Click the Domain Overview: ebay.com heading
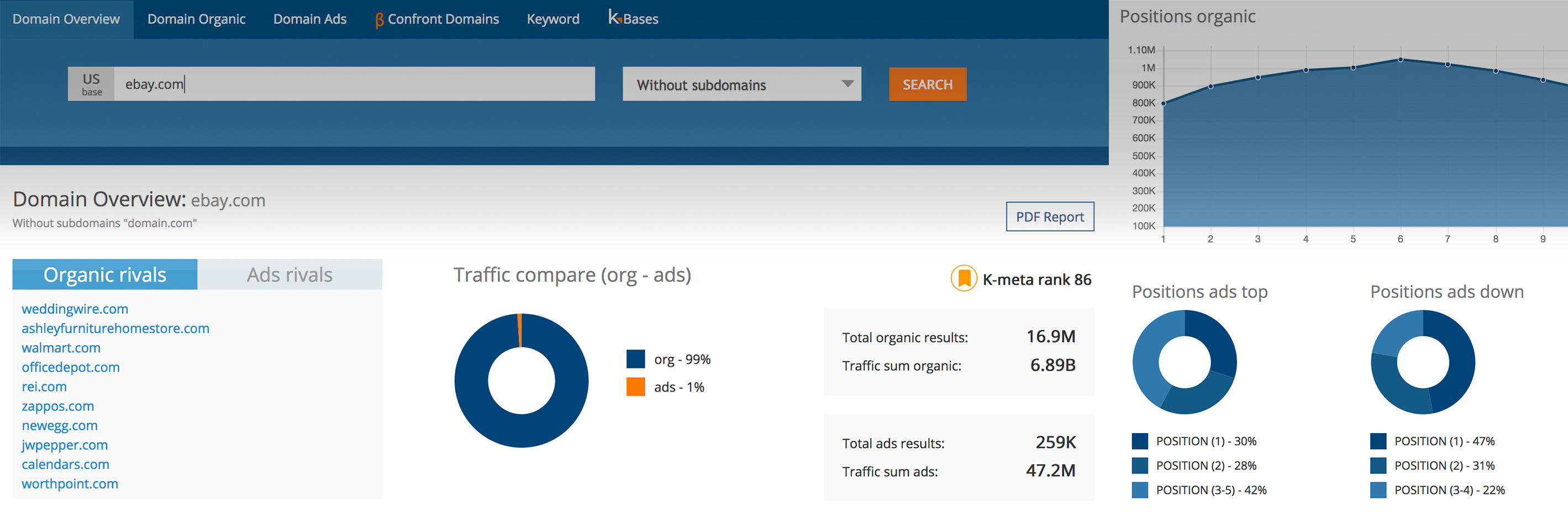Image resolution: width=1568 pixels, height=512 pixels. [139, 199]
